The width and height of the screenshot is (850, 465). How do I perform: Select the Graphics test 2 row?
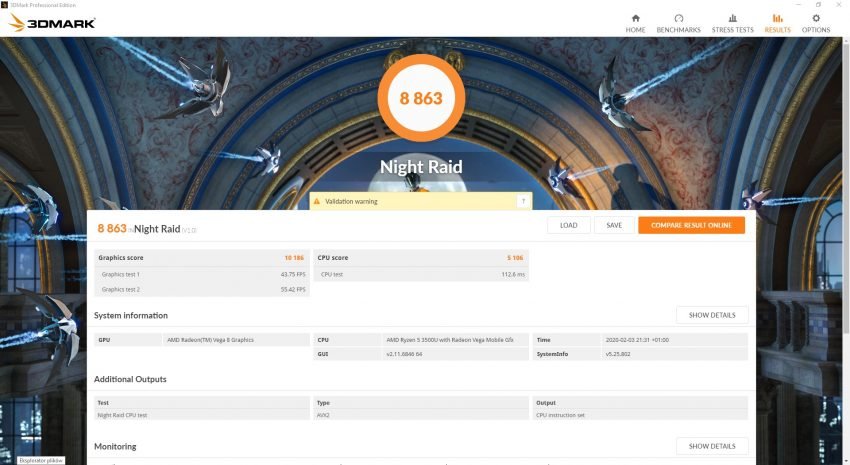click(x=202, y=289)
